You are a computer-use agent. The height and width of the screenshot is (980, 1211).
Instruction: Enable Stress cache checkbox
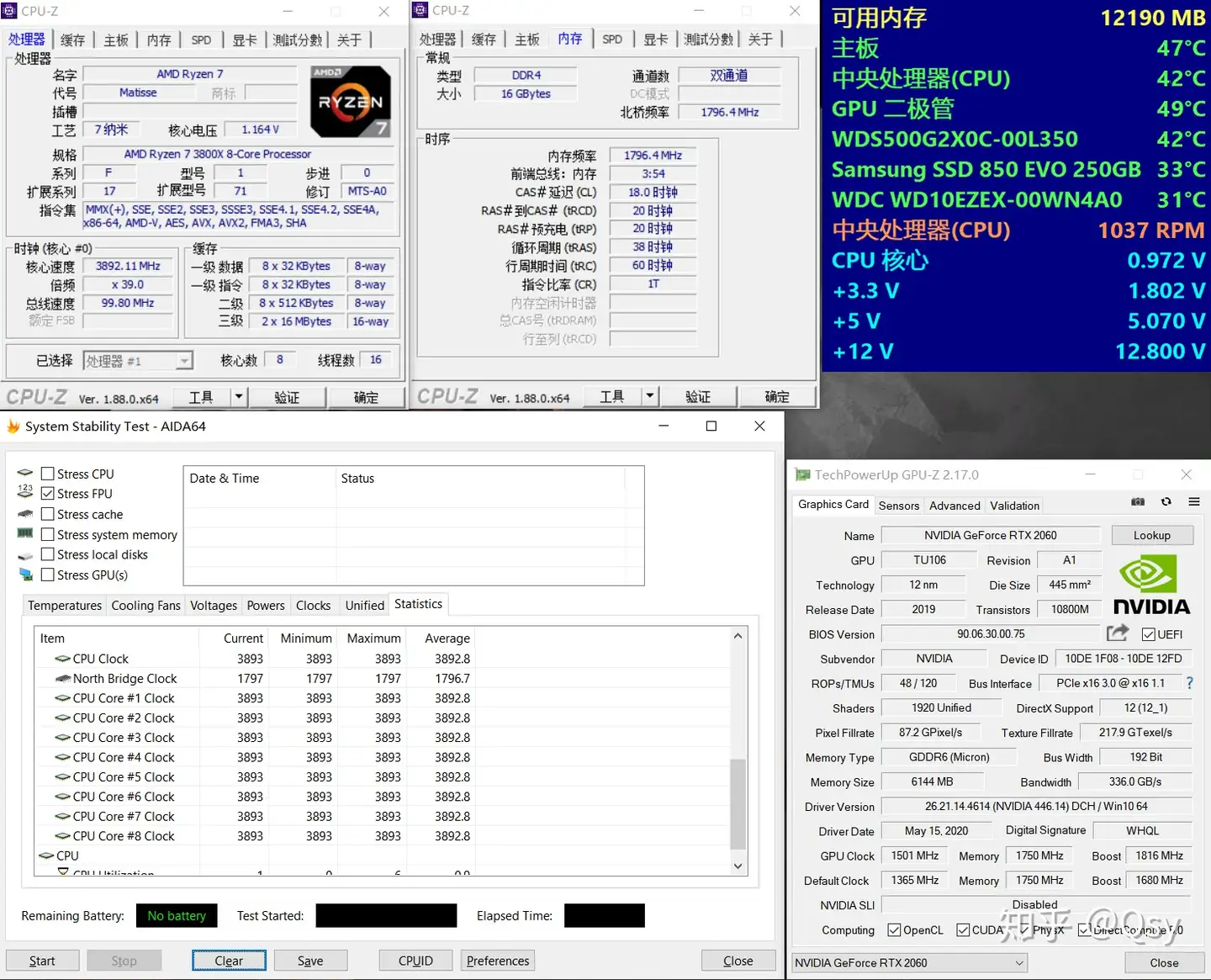[x=48, y=514]
